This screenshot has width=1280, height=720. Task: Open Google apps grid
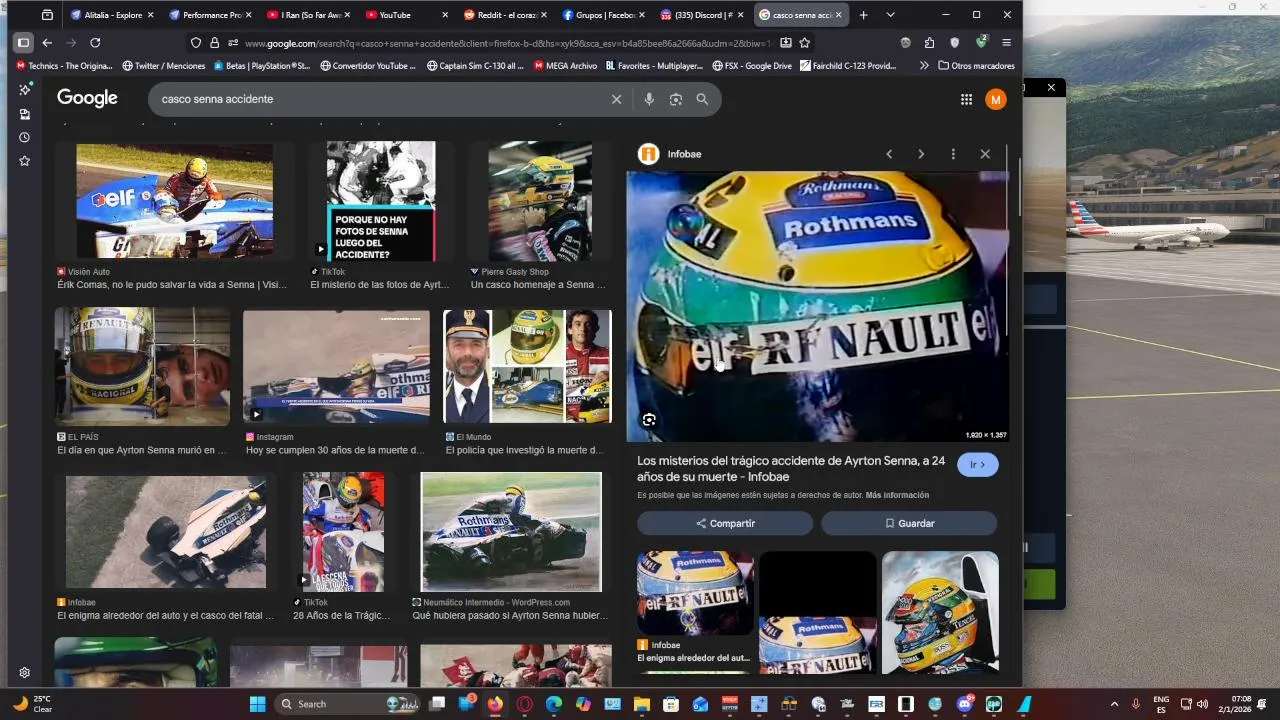966,99
